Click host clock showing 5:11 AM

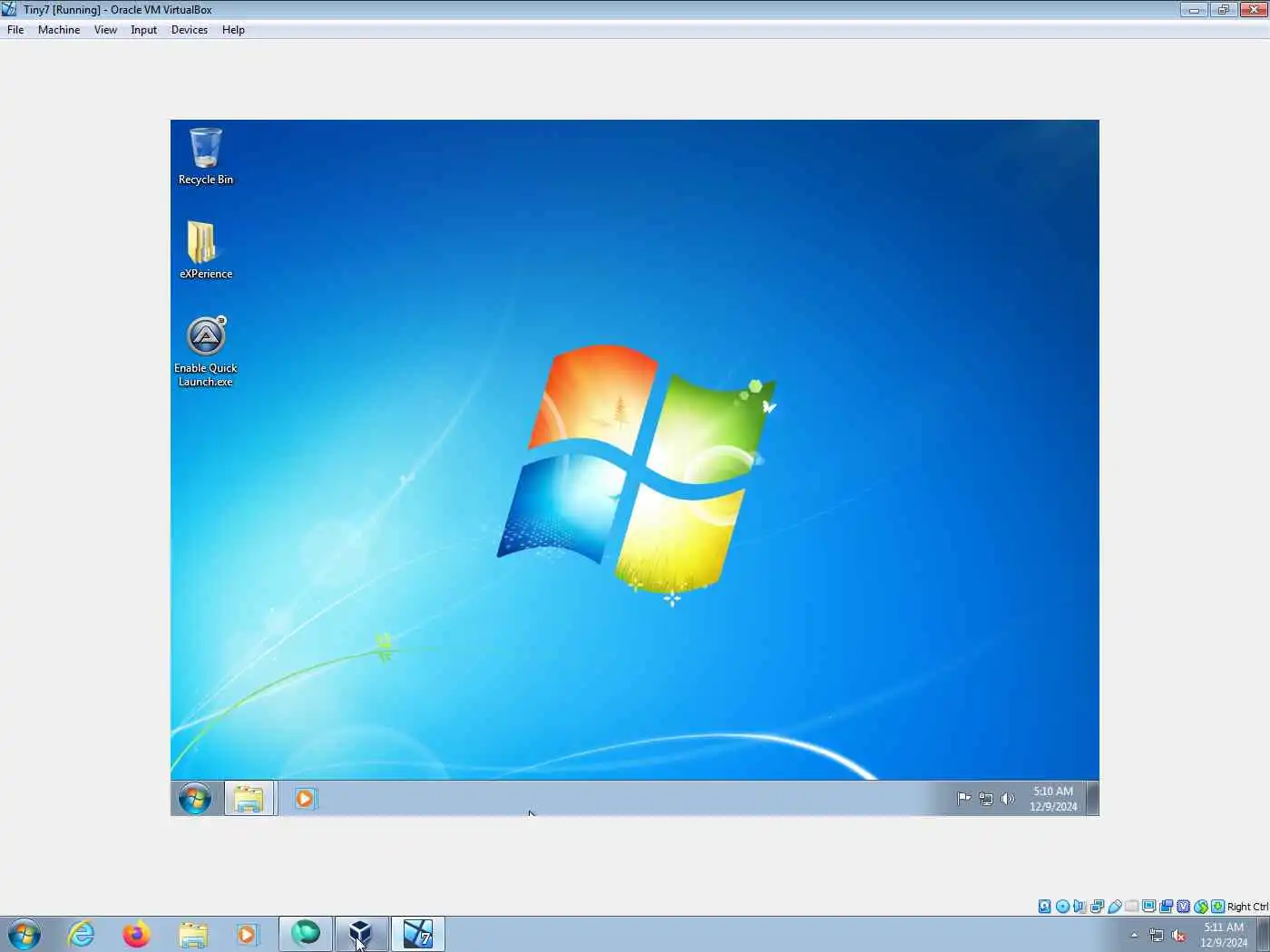click(x=1224, y=935)
